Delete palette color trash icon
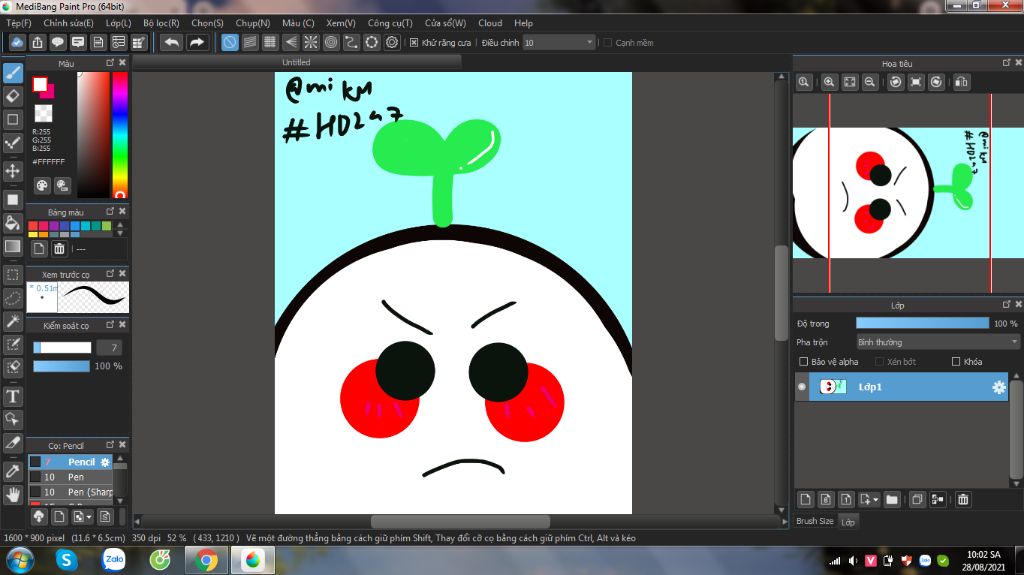 [59, 249]
